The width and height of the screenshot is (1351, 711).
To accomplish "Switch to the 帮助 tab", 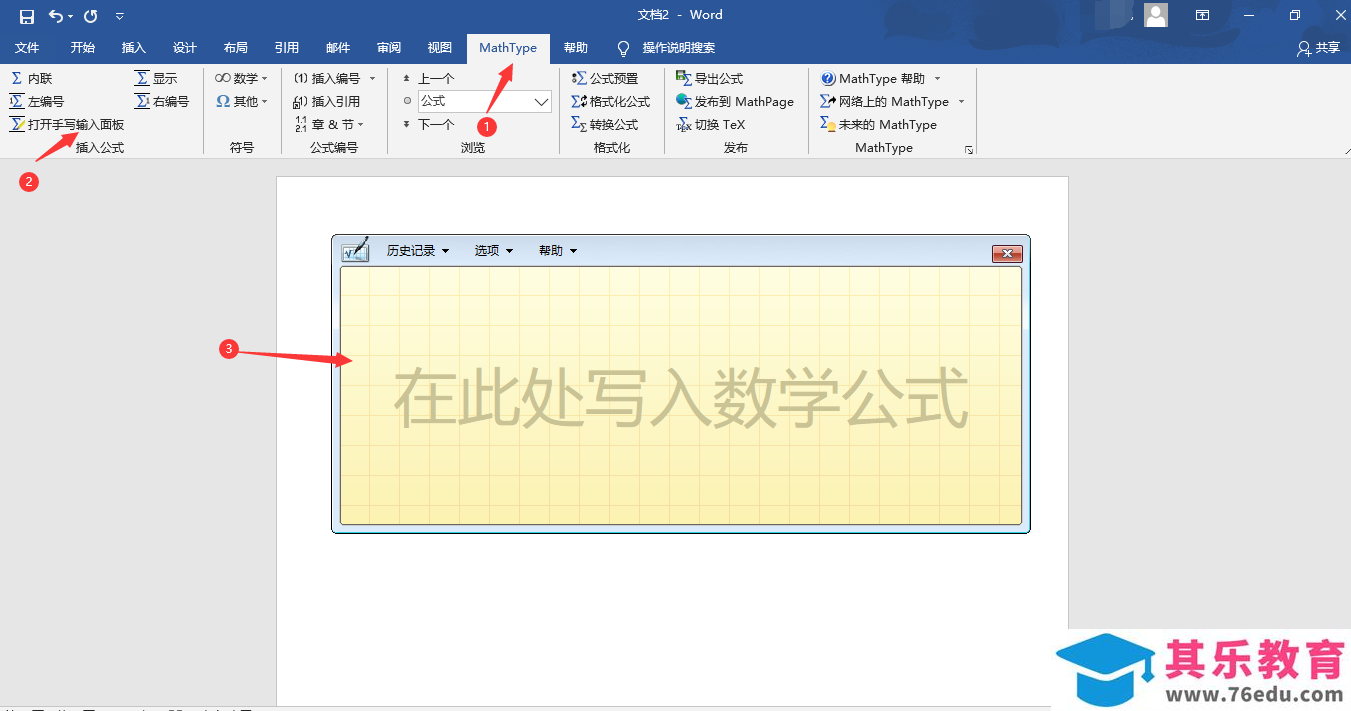I will pos(576,48).
